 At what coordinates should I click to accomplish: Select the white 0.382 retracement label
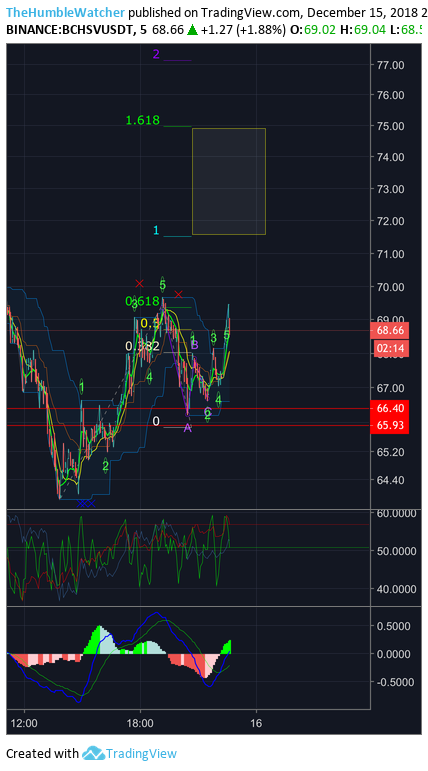pos(143,346)
